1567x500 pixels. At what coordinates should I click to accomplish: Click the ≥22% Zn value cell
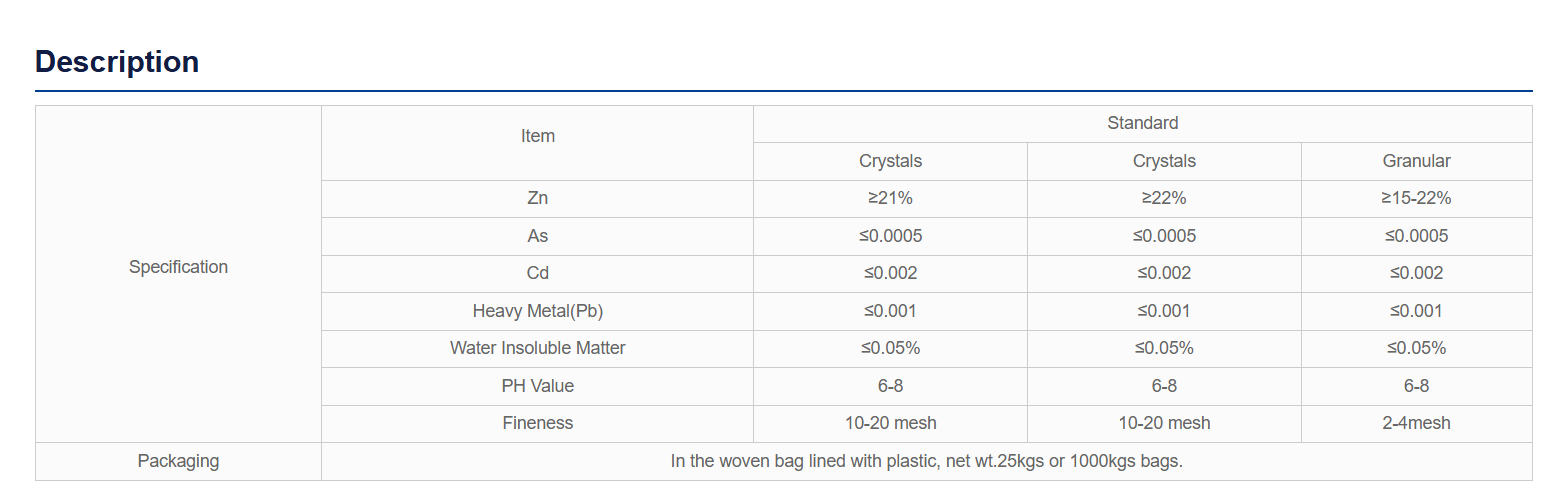coord(1165,198)
